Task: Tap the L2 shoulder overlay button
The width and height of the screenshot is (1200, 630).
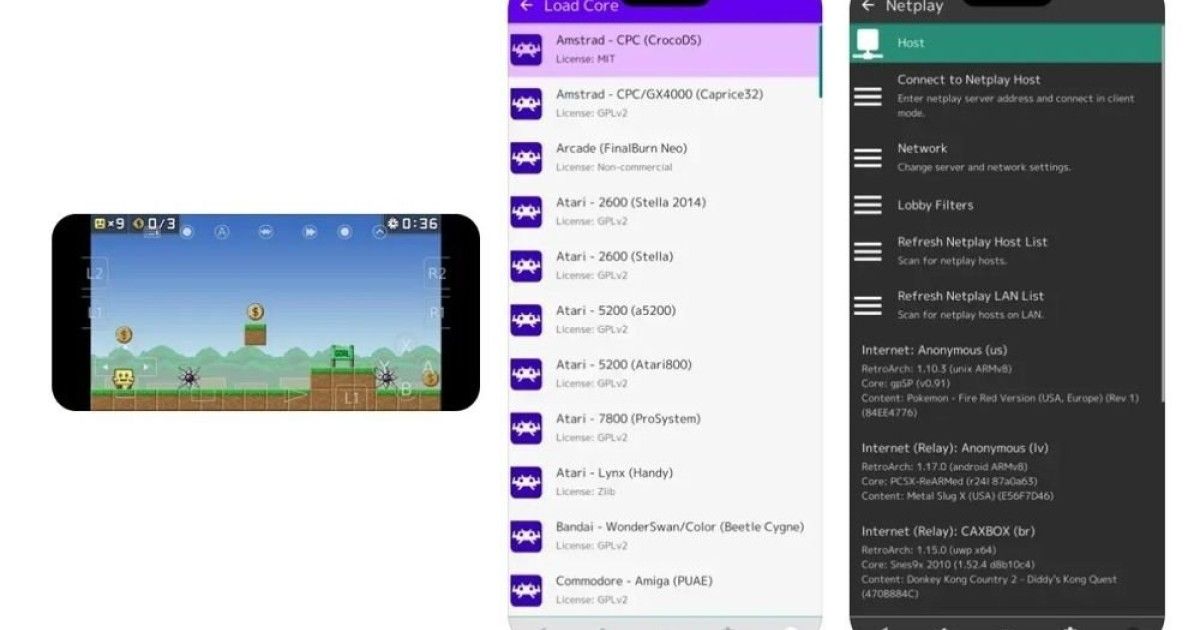Action: (x=96, y=273)
